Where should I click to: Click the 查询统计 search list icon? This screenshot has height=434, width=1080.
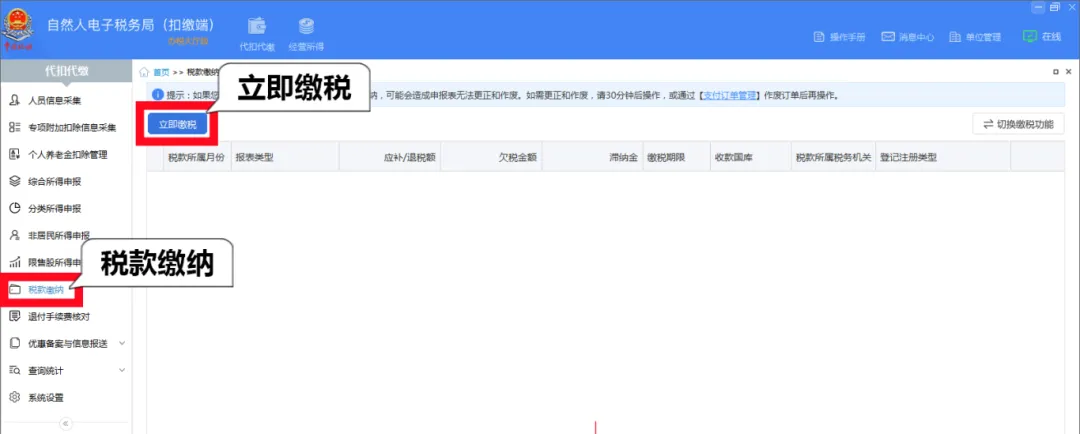point(14,371)
